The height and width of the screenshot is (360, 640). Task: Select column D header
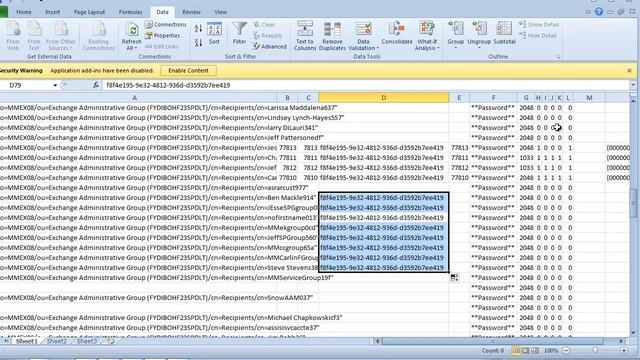(383, 98)
